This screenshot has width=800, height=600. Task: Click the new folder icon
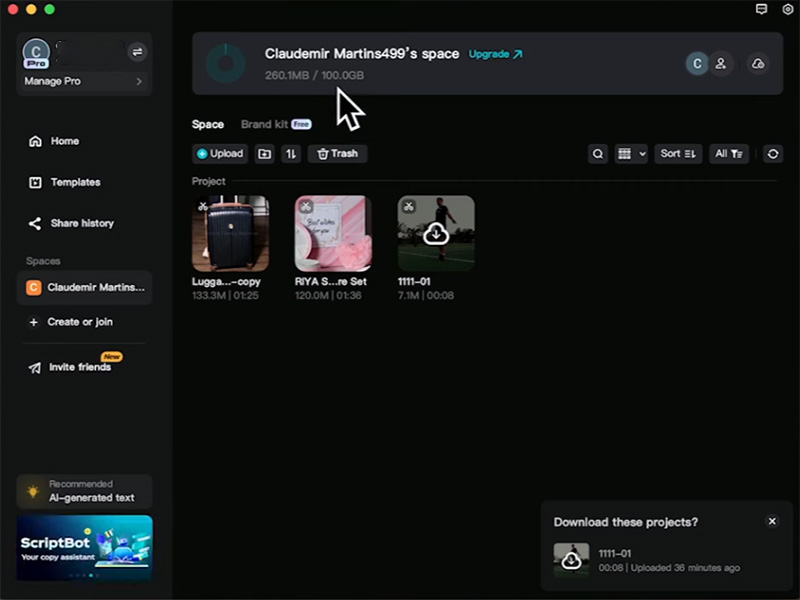264,154
